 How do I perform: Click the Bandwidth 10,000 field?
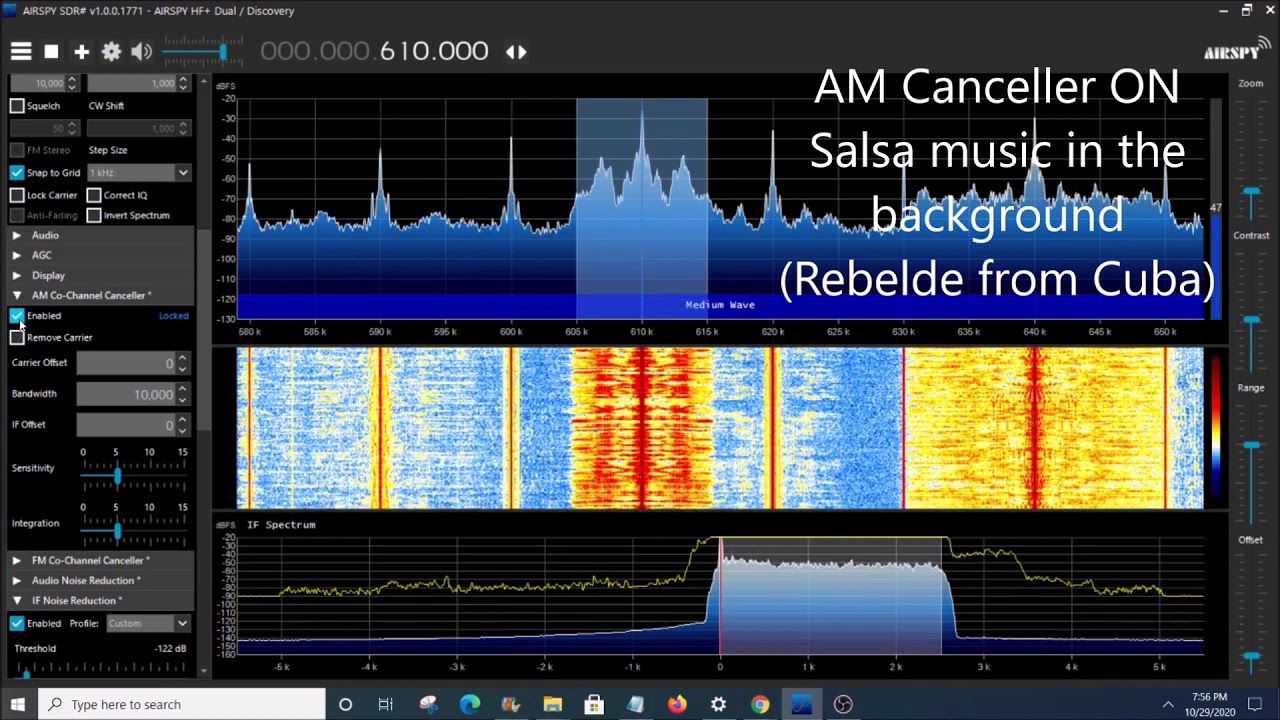pos(126,394)
